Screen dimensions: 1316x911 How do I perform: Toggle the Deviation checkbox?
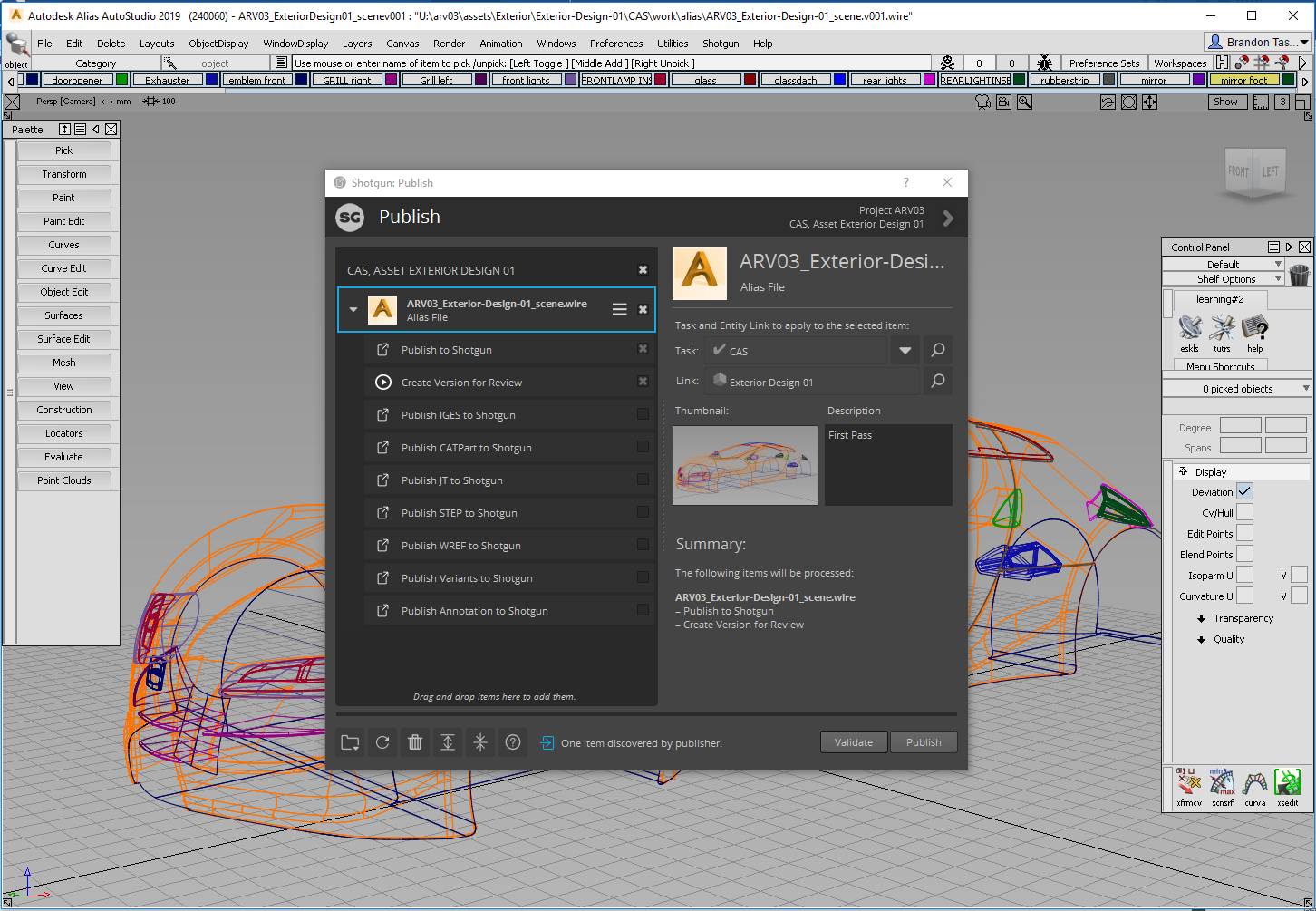(x=1245, y=491)
